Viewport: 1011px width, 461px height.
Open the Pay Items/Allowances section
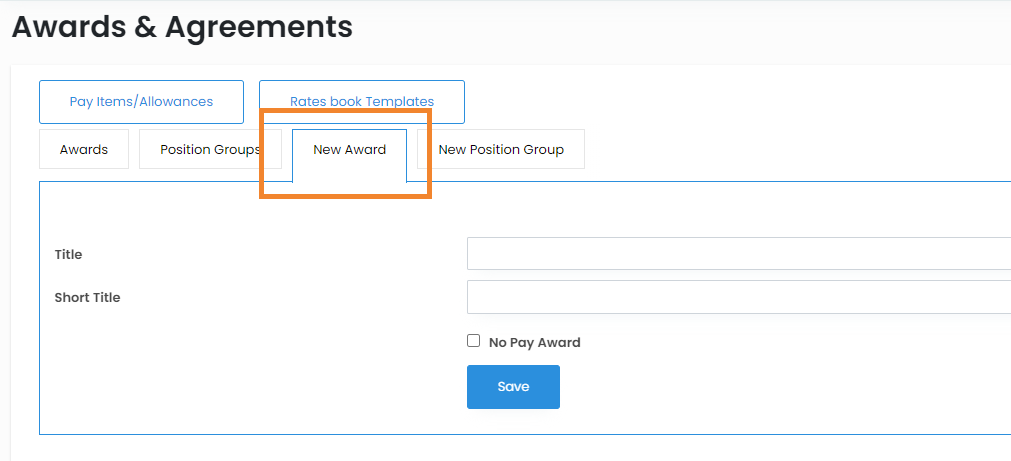click(x=141, y=101)
